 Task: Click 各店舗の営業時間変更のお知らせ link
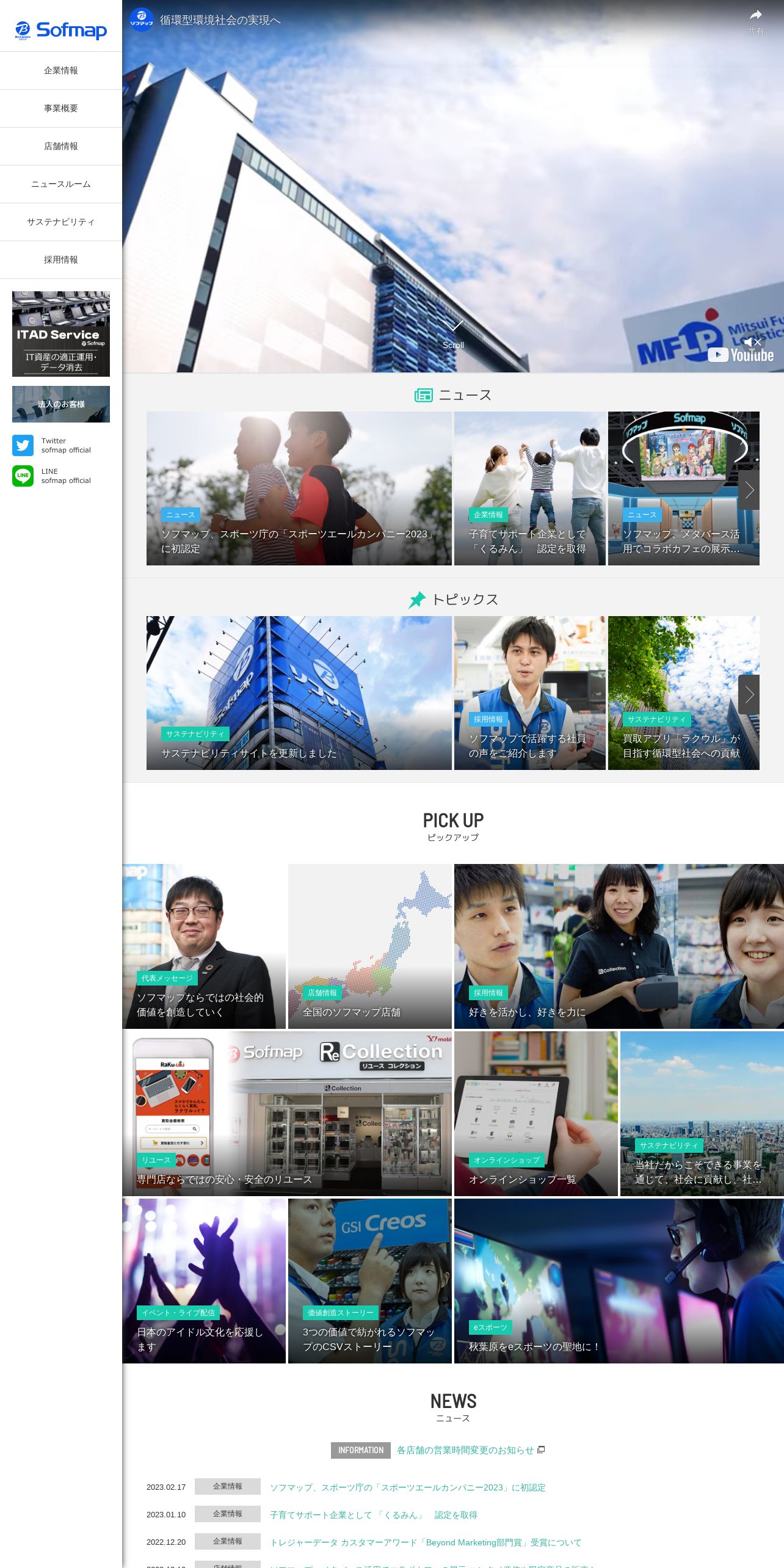(x=465, y=1450)
